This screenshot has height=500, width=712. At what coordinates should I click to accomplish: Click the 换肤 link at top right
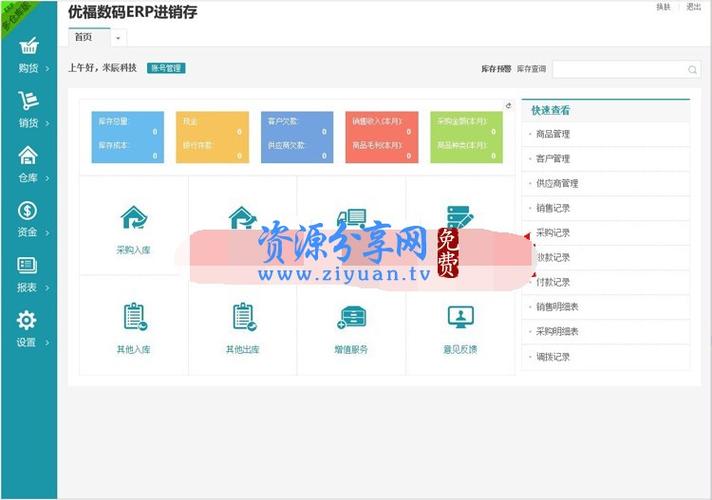(663, 7)
